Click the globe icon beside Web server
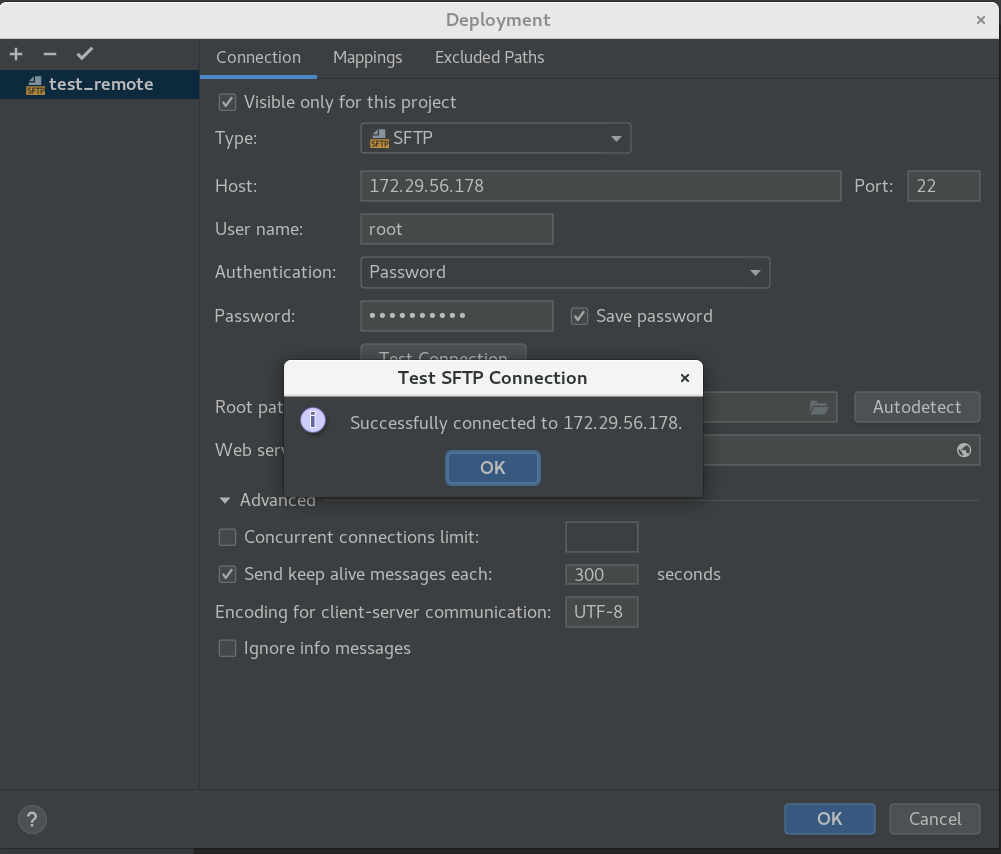Screen dimensions: 1001x854 [963, 450]
